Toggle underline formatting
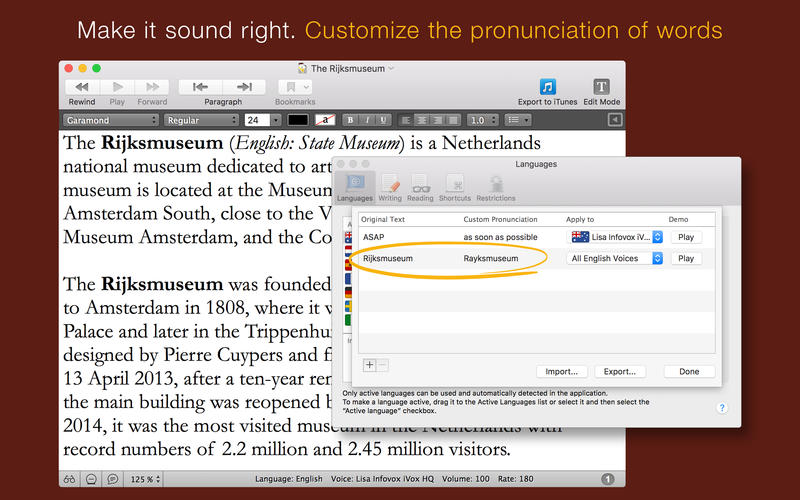 coord(384,120)
